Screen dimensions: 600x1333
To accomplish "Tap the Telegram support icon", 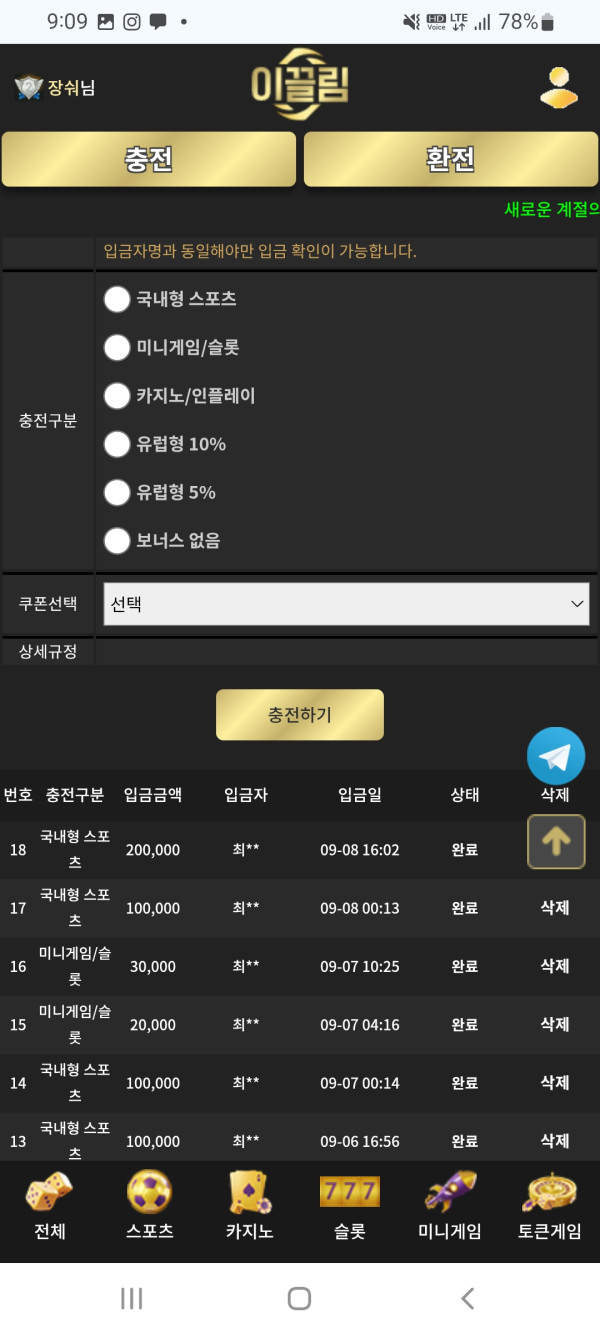I will [x=556, y=756].
